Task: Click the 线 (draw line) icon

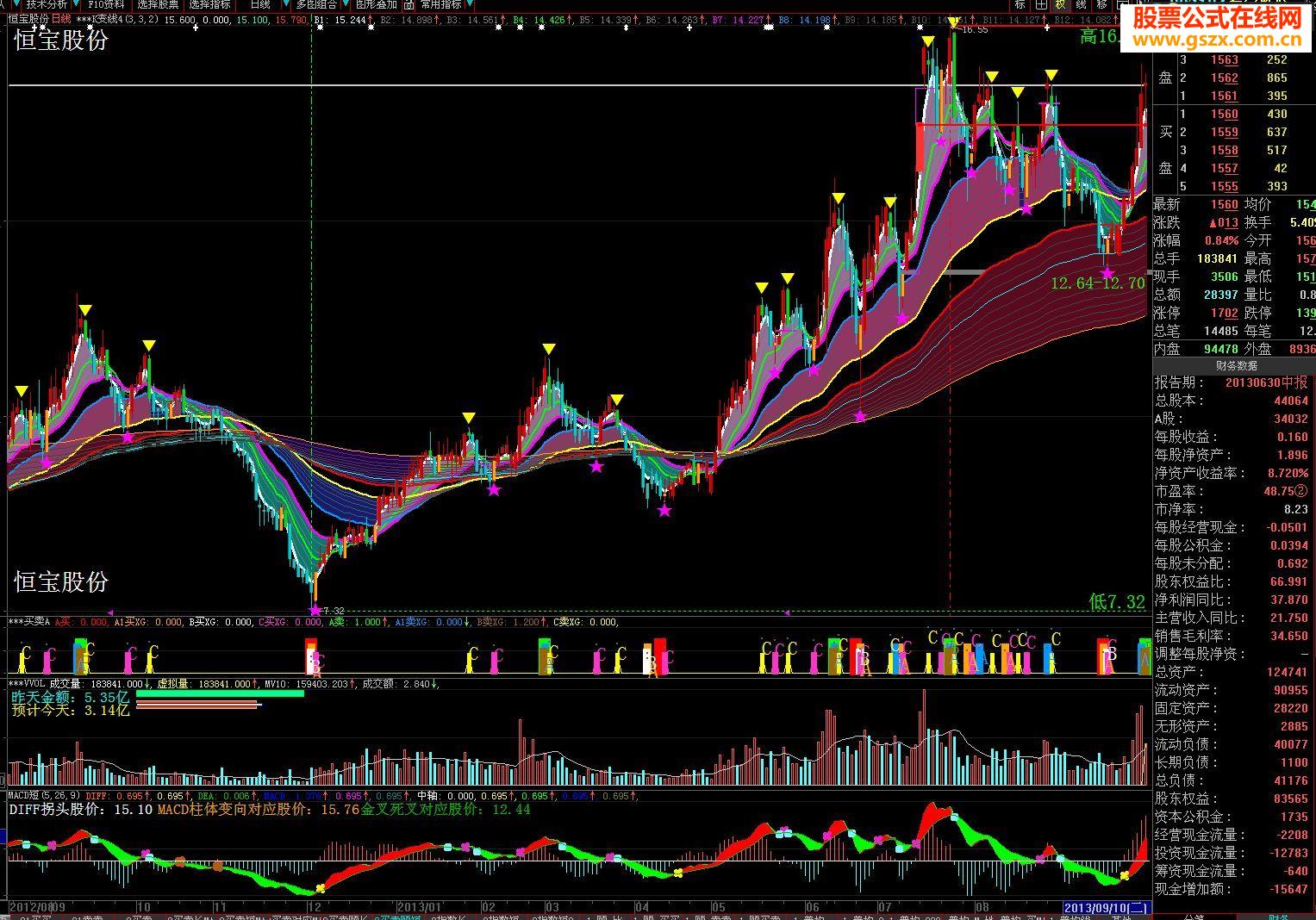Action: coord(1082,4)
